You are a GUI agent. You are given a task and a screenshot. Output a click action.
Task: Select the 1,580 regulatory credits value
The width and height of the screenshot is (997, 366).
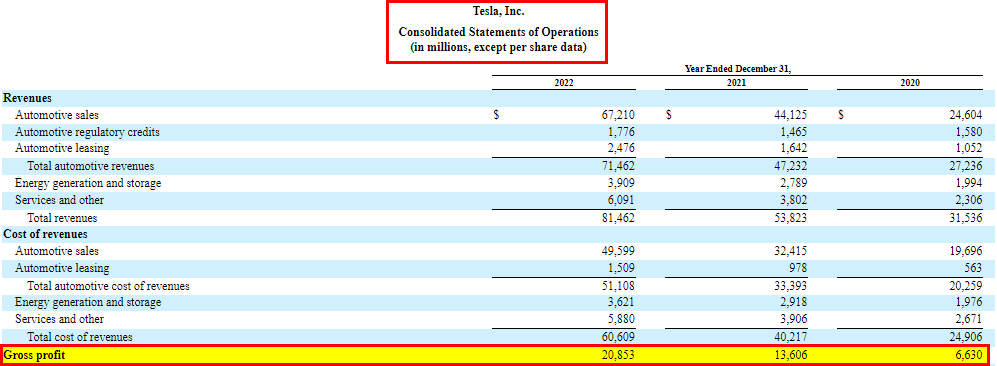coord(969,132)
